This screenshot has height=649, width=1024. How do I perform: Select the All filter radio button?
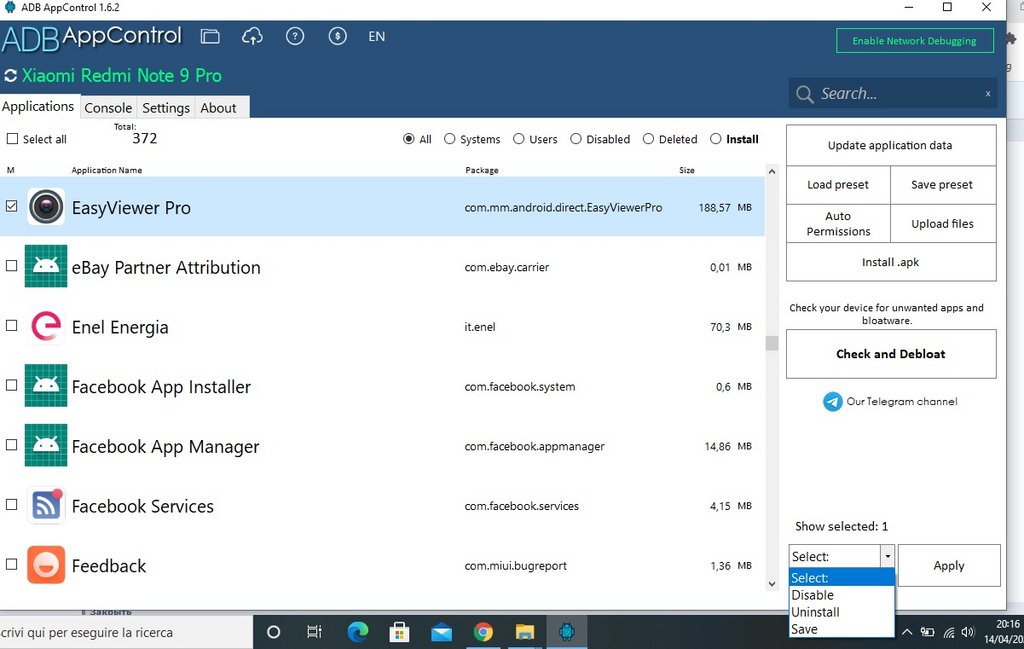[409, 138]
